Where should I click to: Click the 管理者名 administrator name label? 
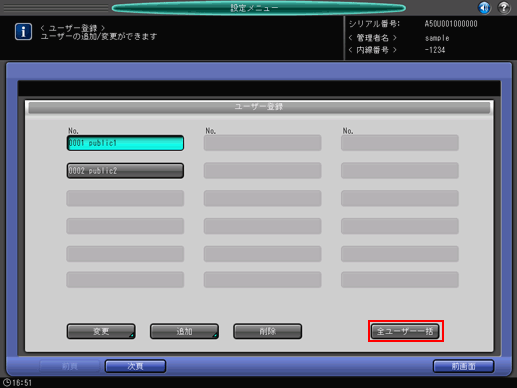(x=373, y=38)
